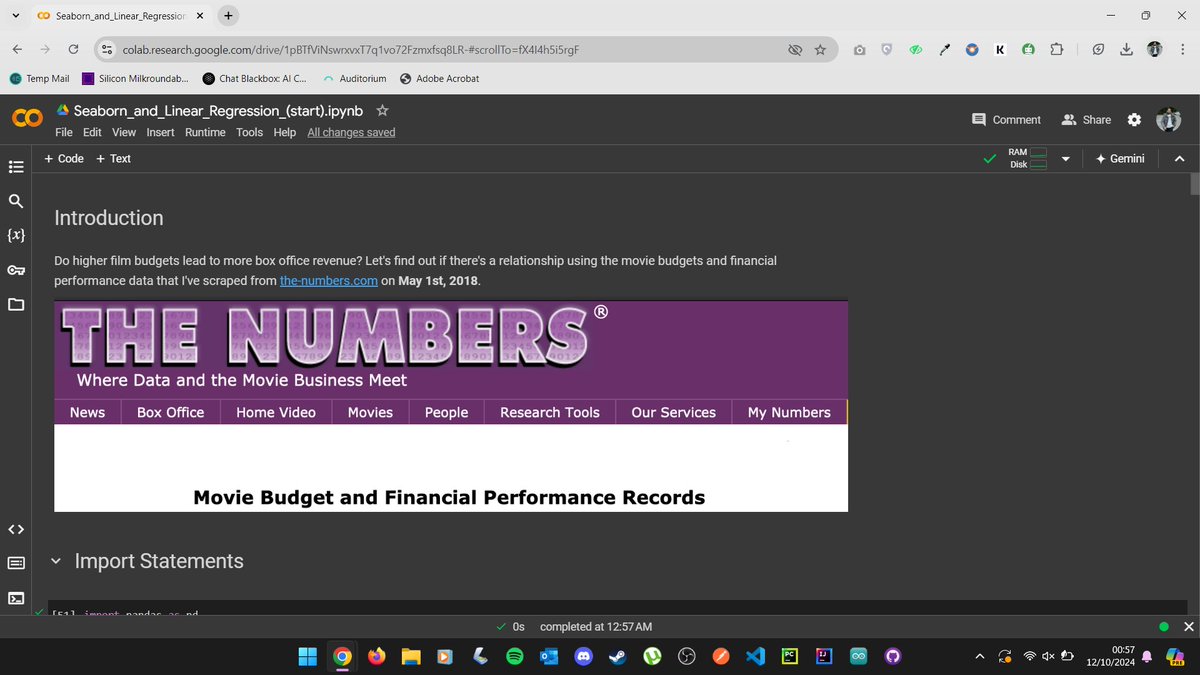Viewport: 1200px width, 675px height.
Task: Open runtime connection options dropdown
Action: (1065, 159)
